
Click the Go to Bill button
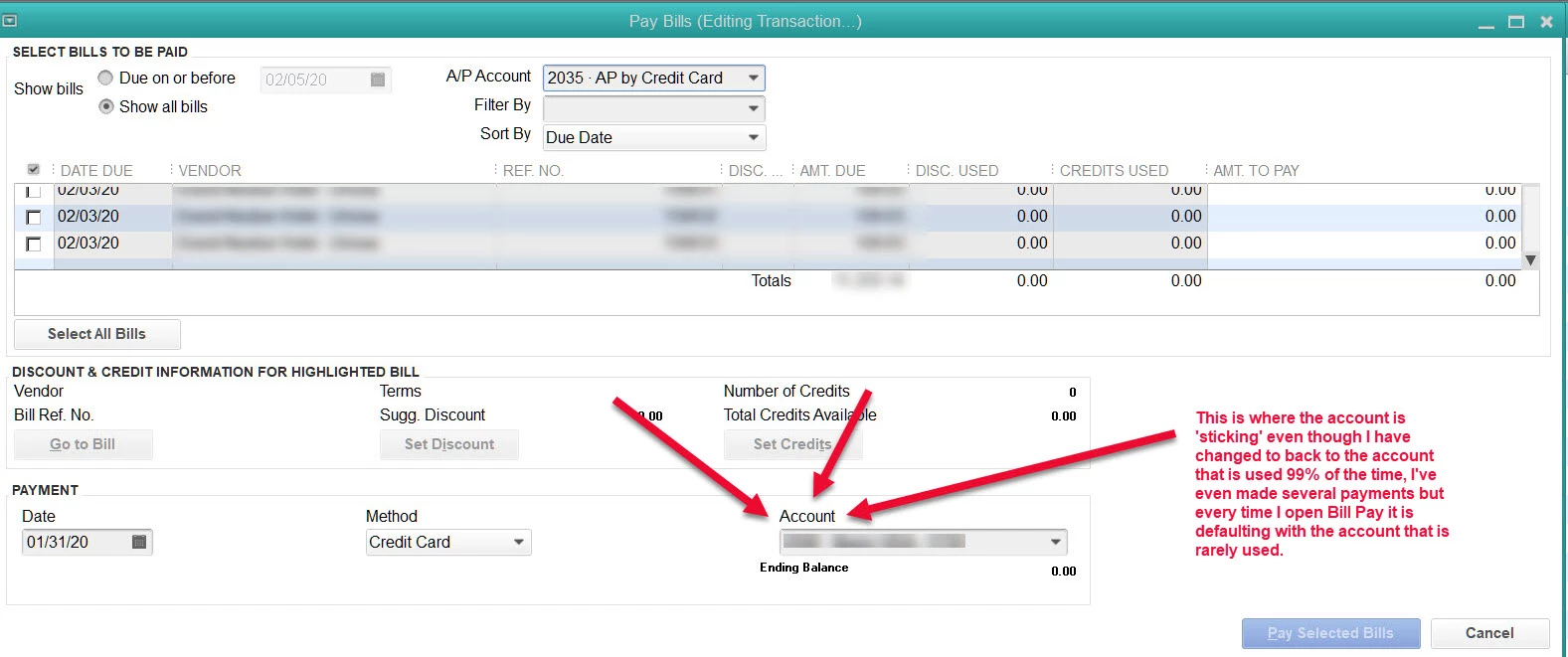point(83,444)
